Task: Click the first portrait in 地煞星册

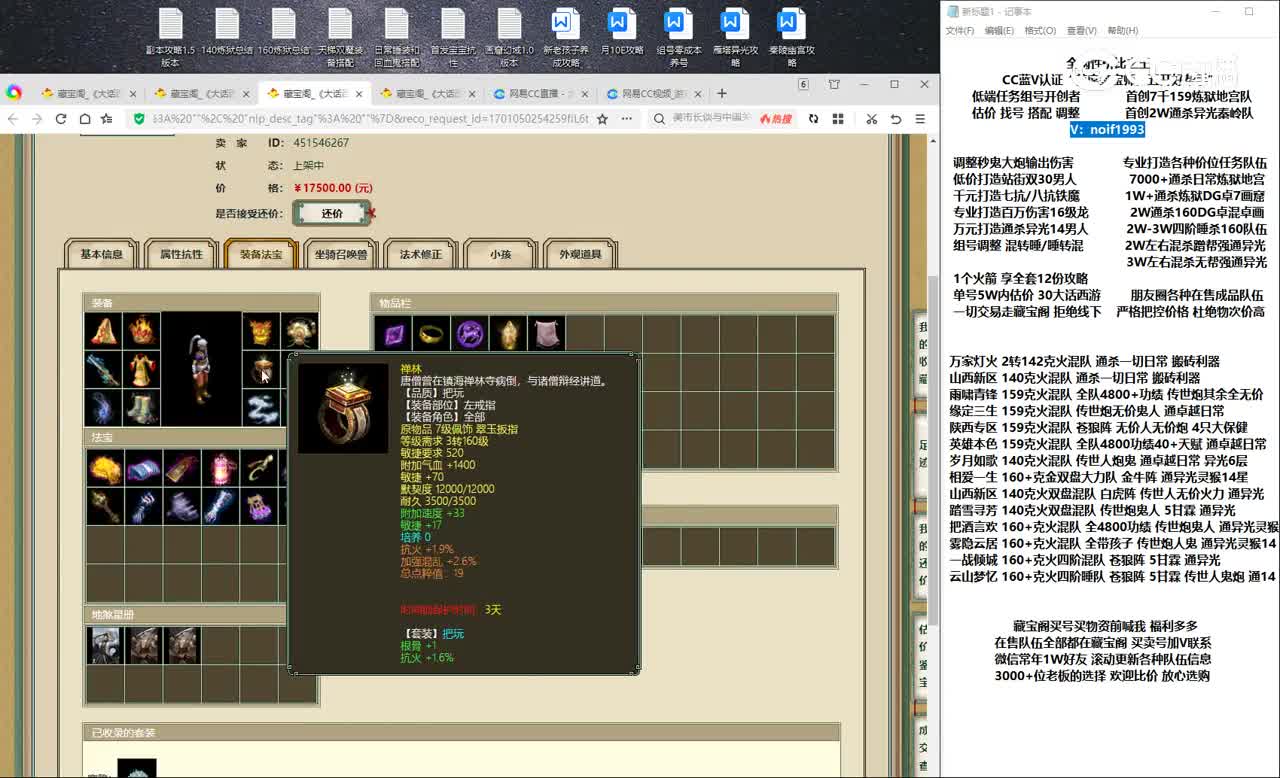Action: click(104, 645)
